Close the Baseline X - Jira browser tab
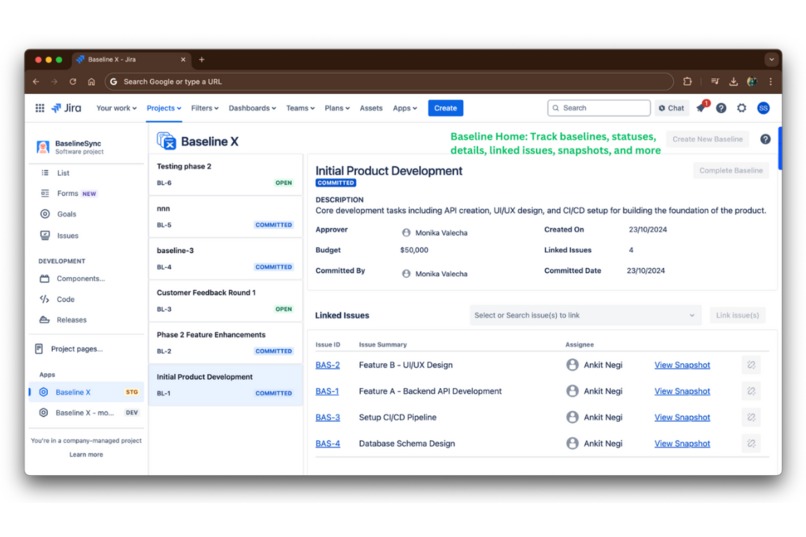Screen dimensions: 806x537 (x=183, y=60)
